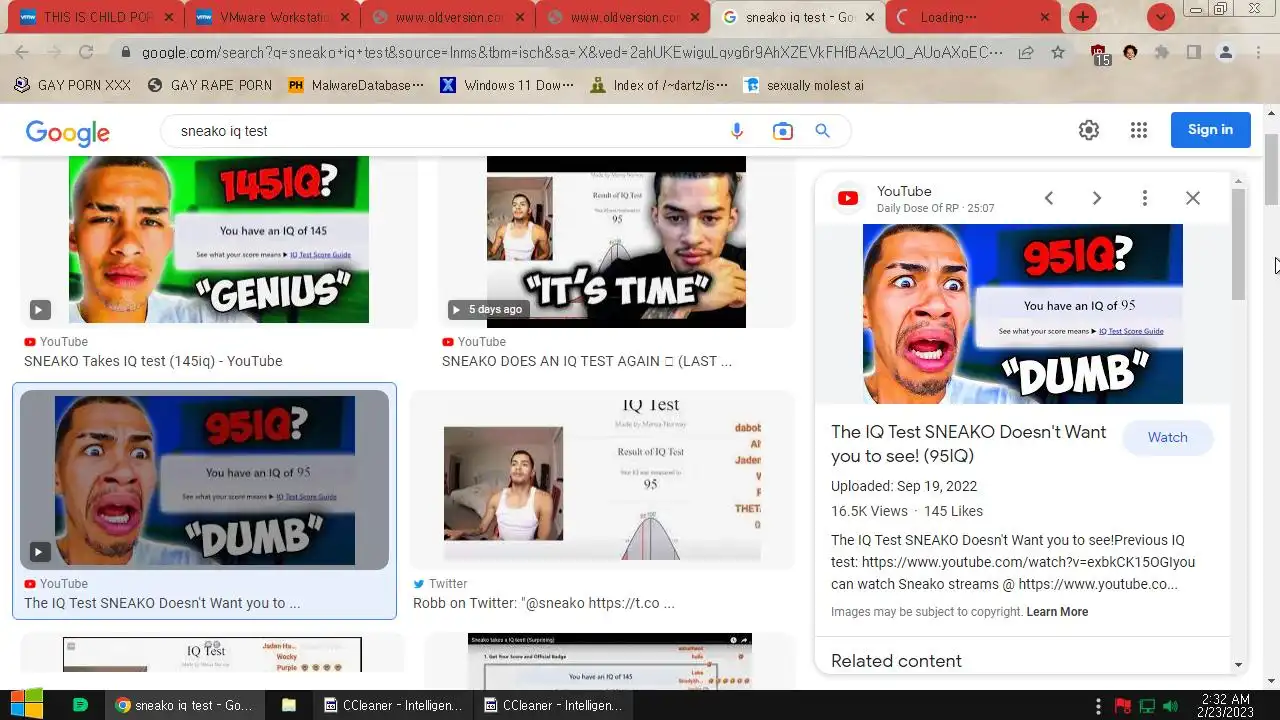Search by image with Google Lens

tap(782, 131)
